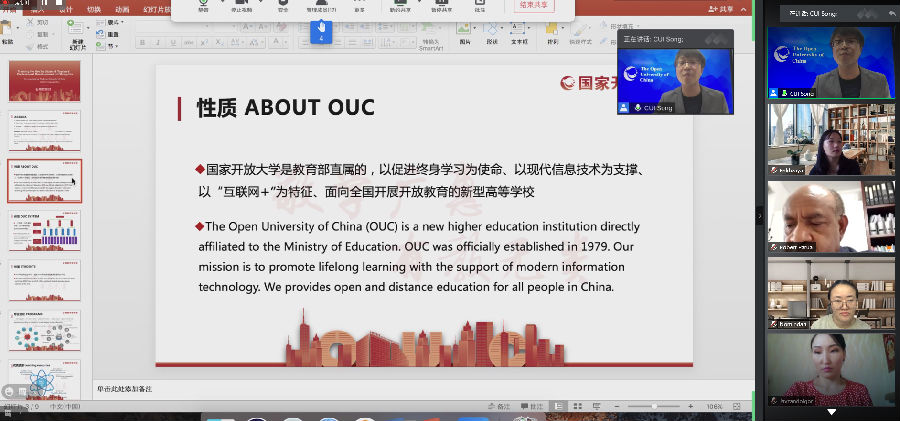The height and width of the screenshot is (421, 900).
Task: Click the 排列 arrange icon
Action: point(552,28)
